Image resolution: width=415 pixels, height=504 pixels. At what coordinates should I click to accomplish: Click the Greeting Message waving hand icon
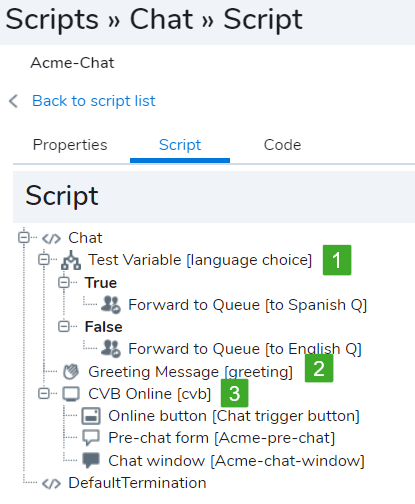click(x=71, y=371)
